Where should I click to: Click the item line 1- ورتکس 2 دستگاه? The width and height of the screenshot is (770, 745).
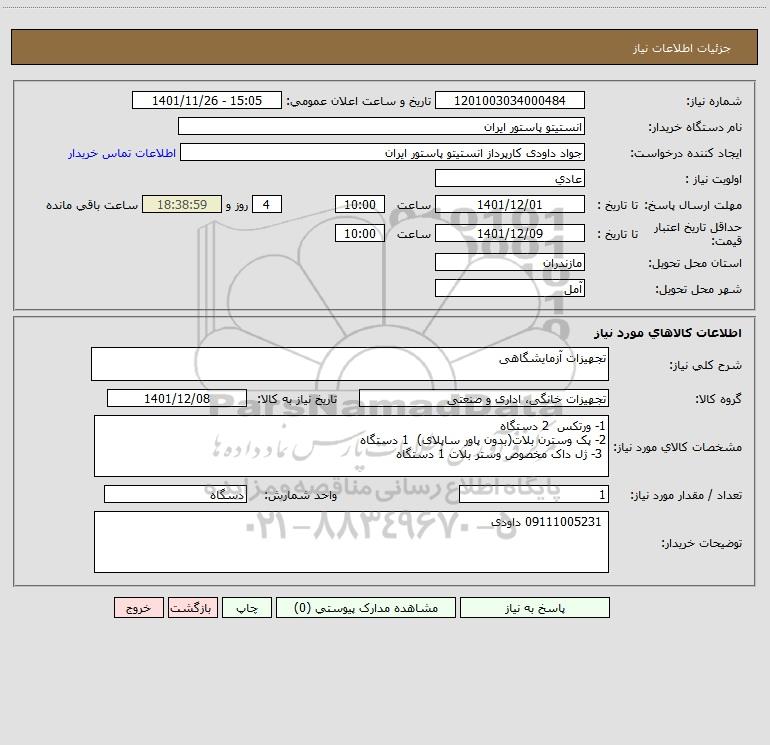(x=552, y=426)
